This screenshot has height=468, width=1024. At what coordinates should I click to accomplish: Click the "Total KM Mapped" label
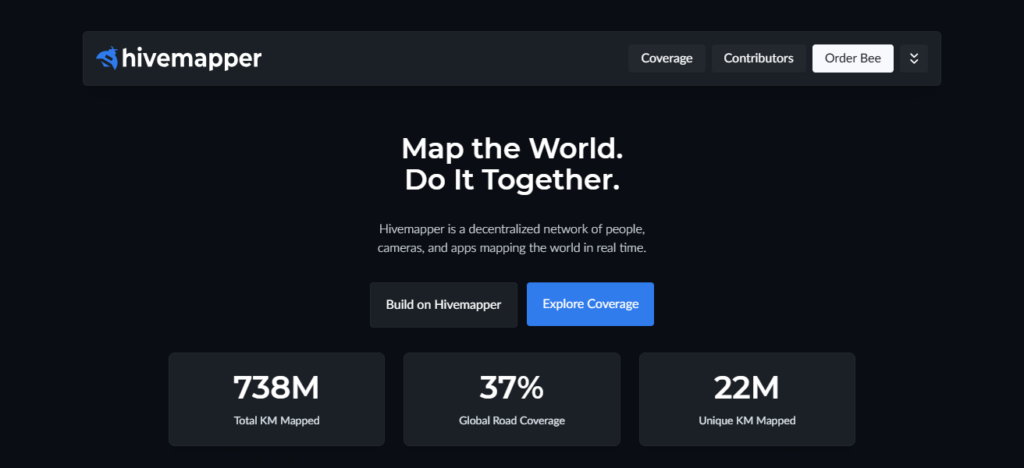tap(276, 421)
